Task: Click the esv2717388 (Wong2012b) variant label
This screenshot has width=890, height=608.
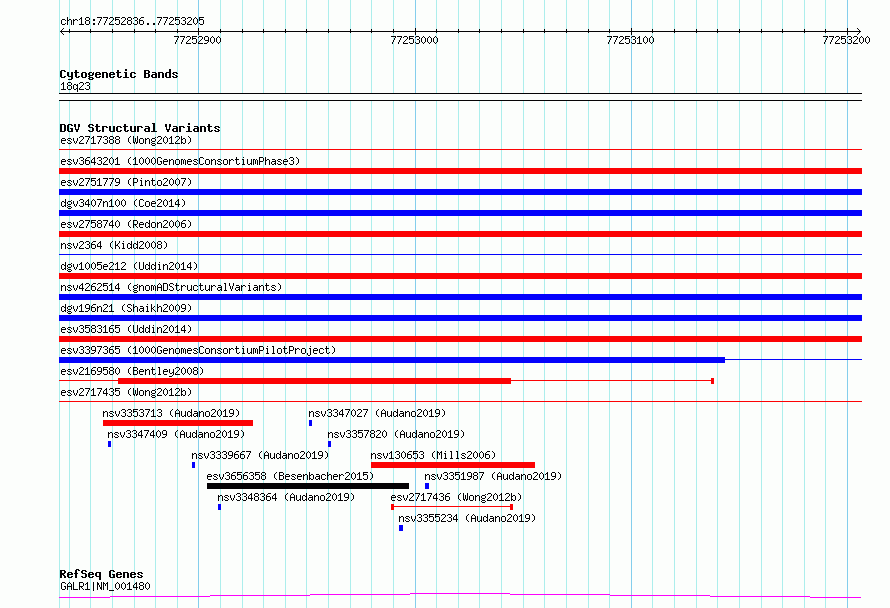Action: tap(126, 140)
